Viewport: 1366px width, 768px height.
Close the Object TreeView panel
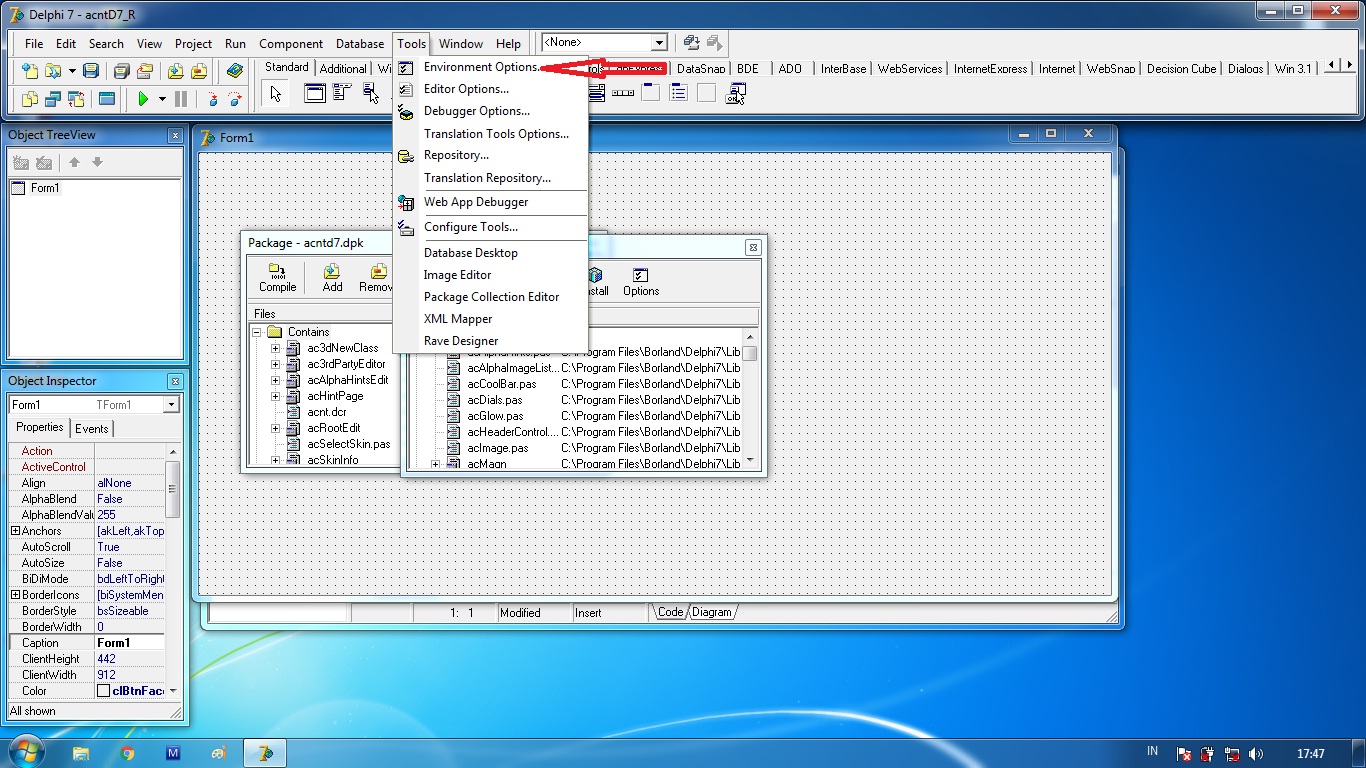[x=175, y=135]
